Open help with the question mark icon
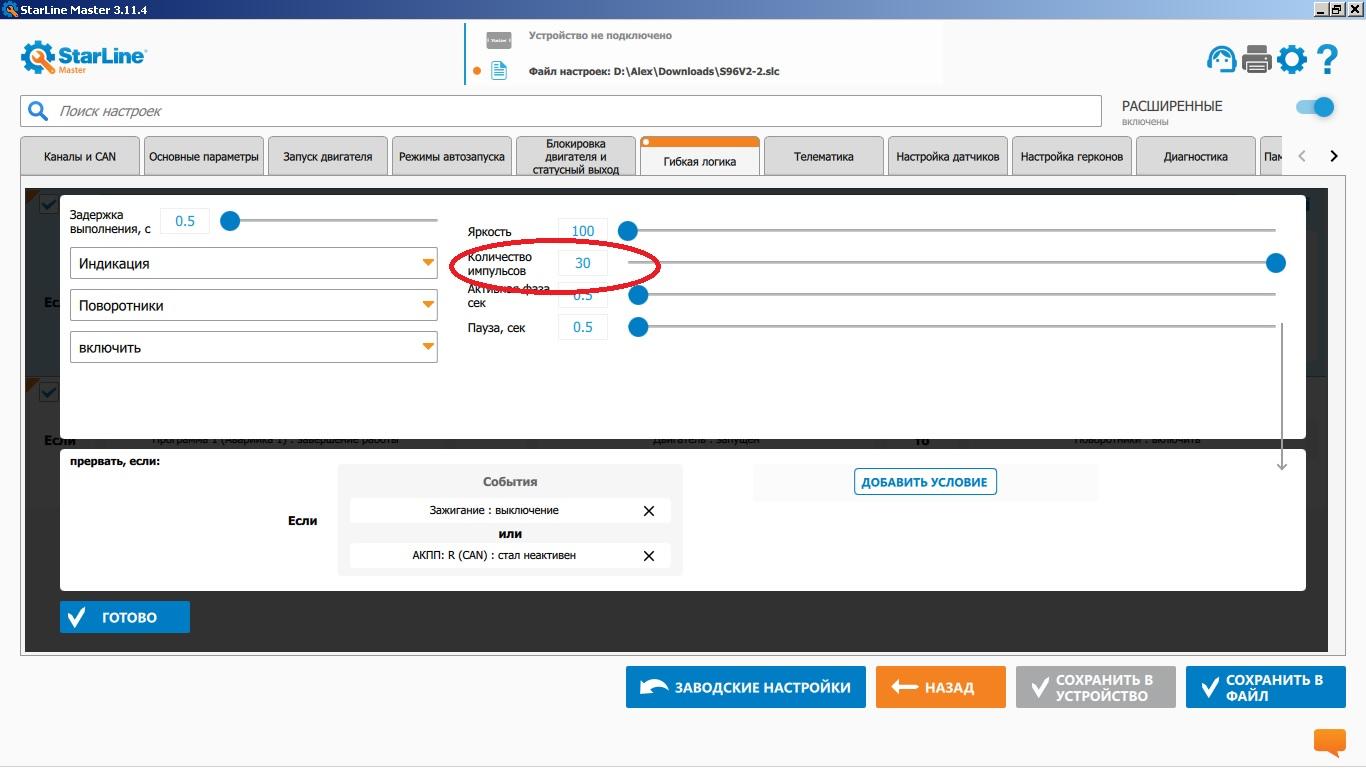The width and height of the screenshot is (1366, 773). point(1327,60)
